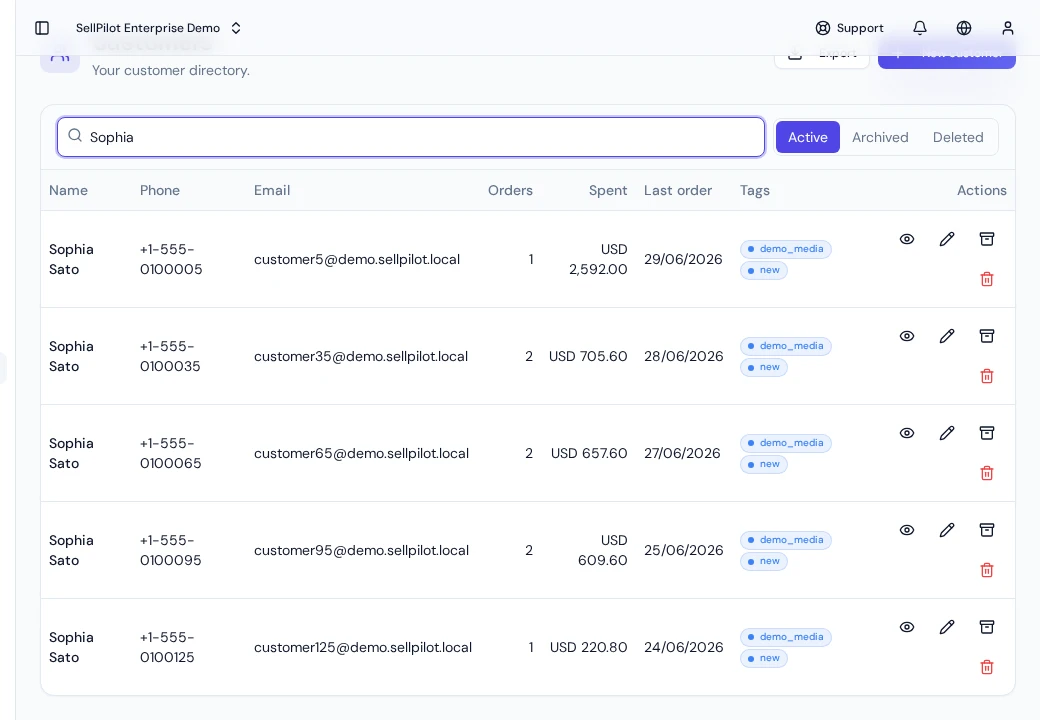
Task: Edit customer5 with pencil icon
Action: pos(947,239)
